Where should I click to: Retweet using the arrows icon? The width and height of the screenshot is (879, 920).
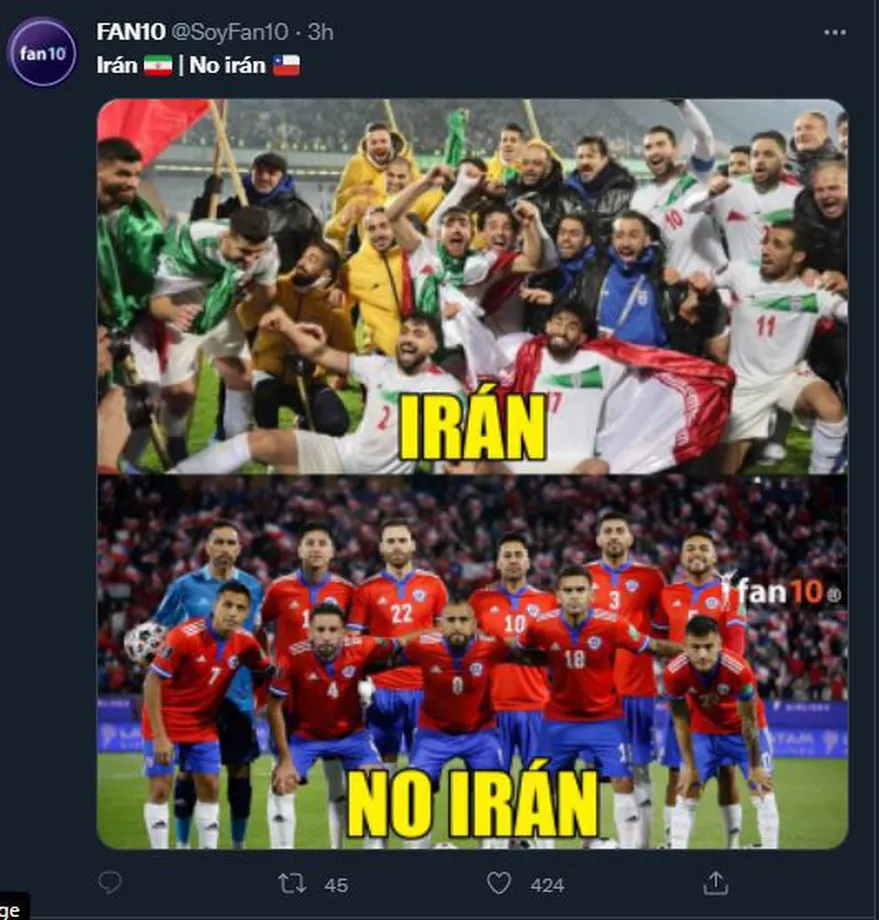(291, 883)
